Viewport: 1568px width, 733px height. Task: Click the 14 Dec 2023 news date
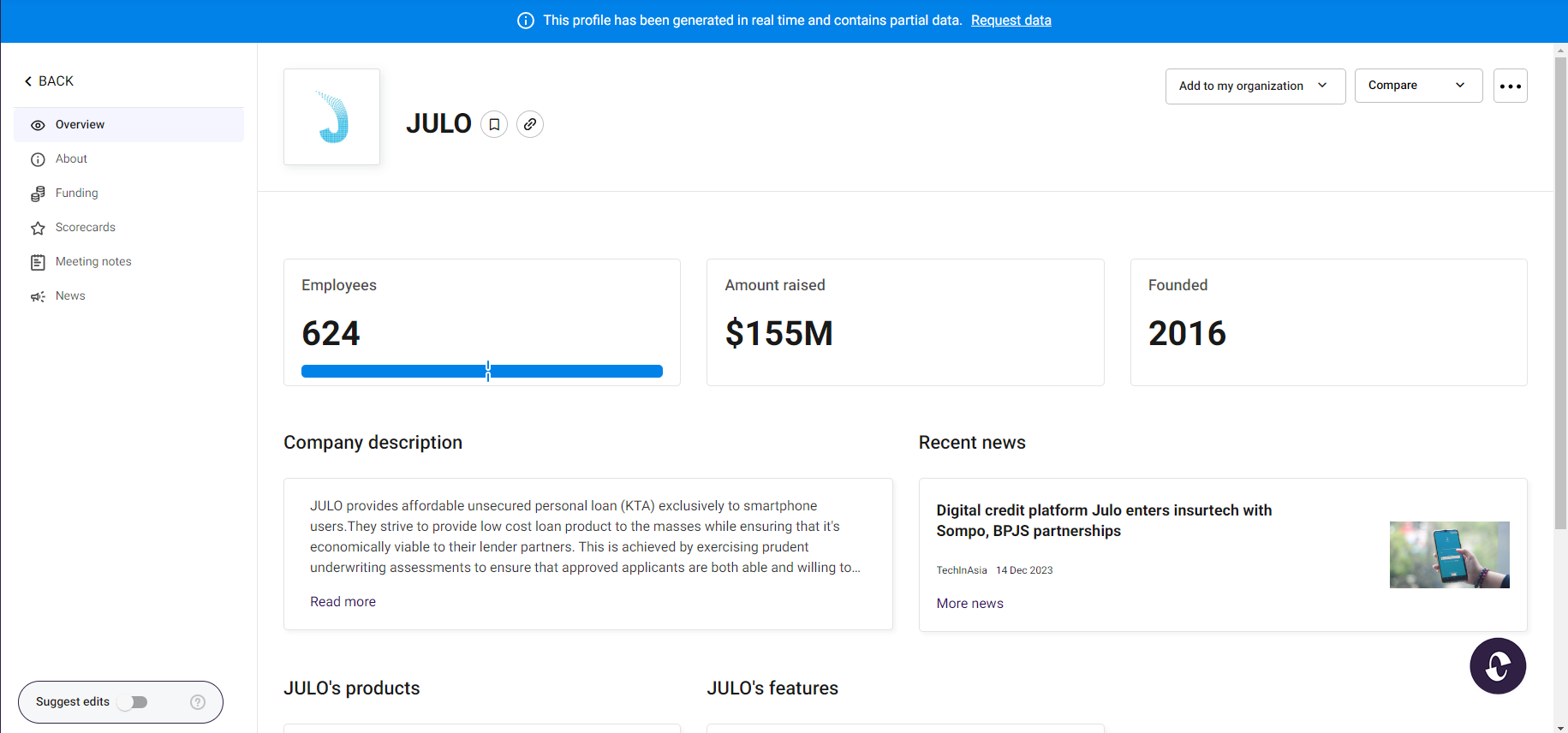(x=1024, y=570)
